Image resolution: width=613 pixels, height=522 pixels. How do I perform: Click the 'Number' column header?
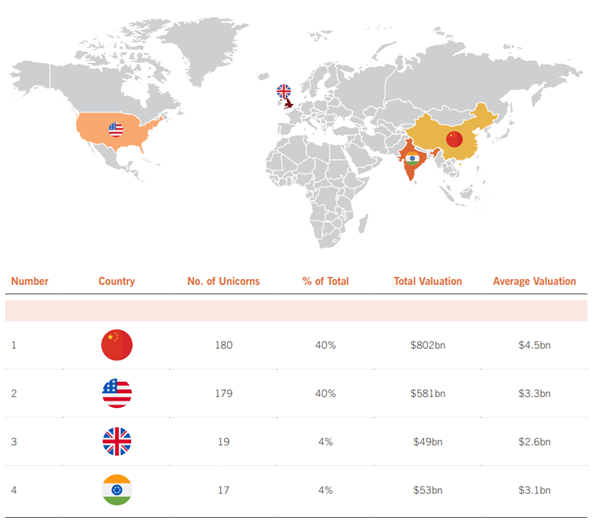(x=30, y=281)
